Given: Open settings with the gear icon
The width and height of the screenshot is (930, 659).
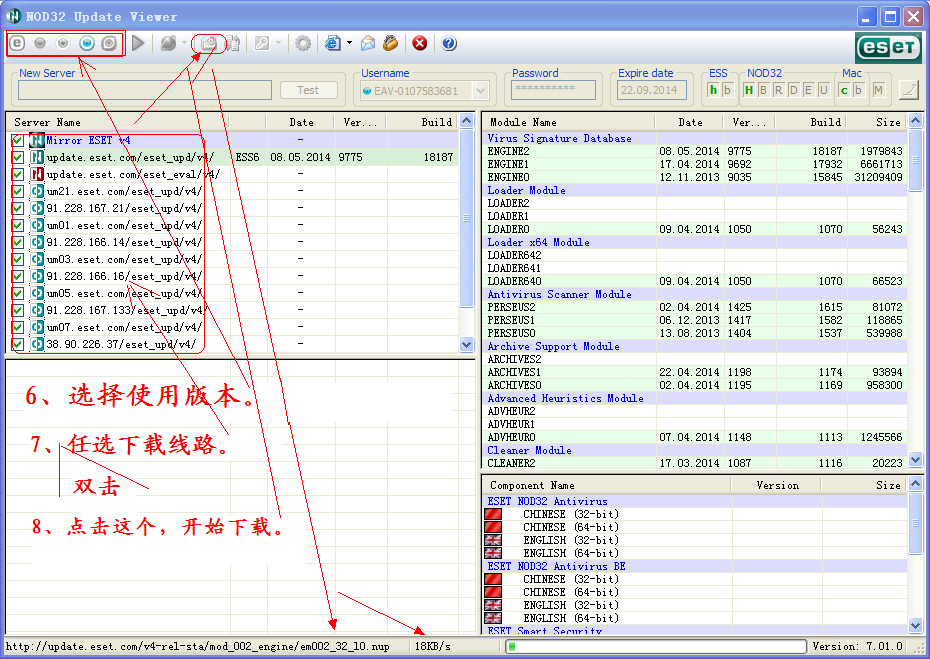Looking at the screenshot, I should tap(303, 43).
